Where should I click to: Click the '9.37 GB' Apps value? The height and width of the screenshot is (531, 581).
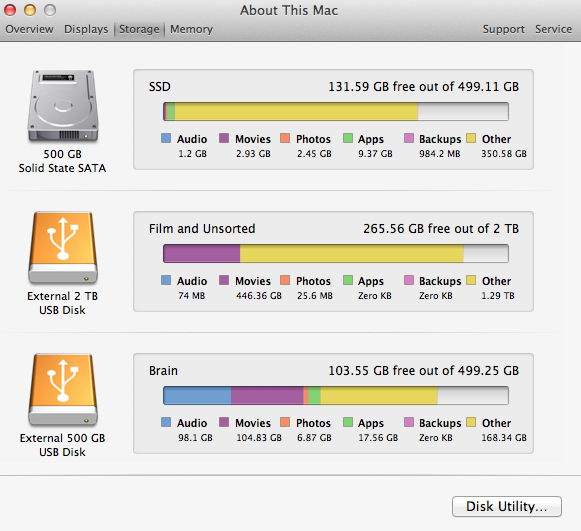point(375,153)
